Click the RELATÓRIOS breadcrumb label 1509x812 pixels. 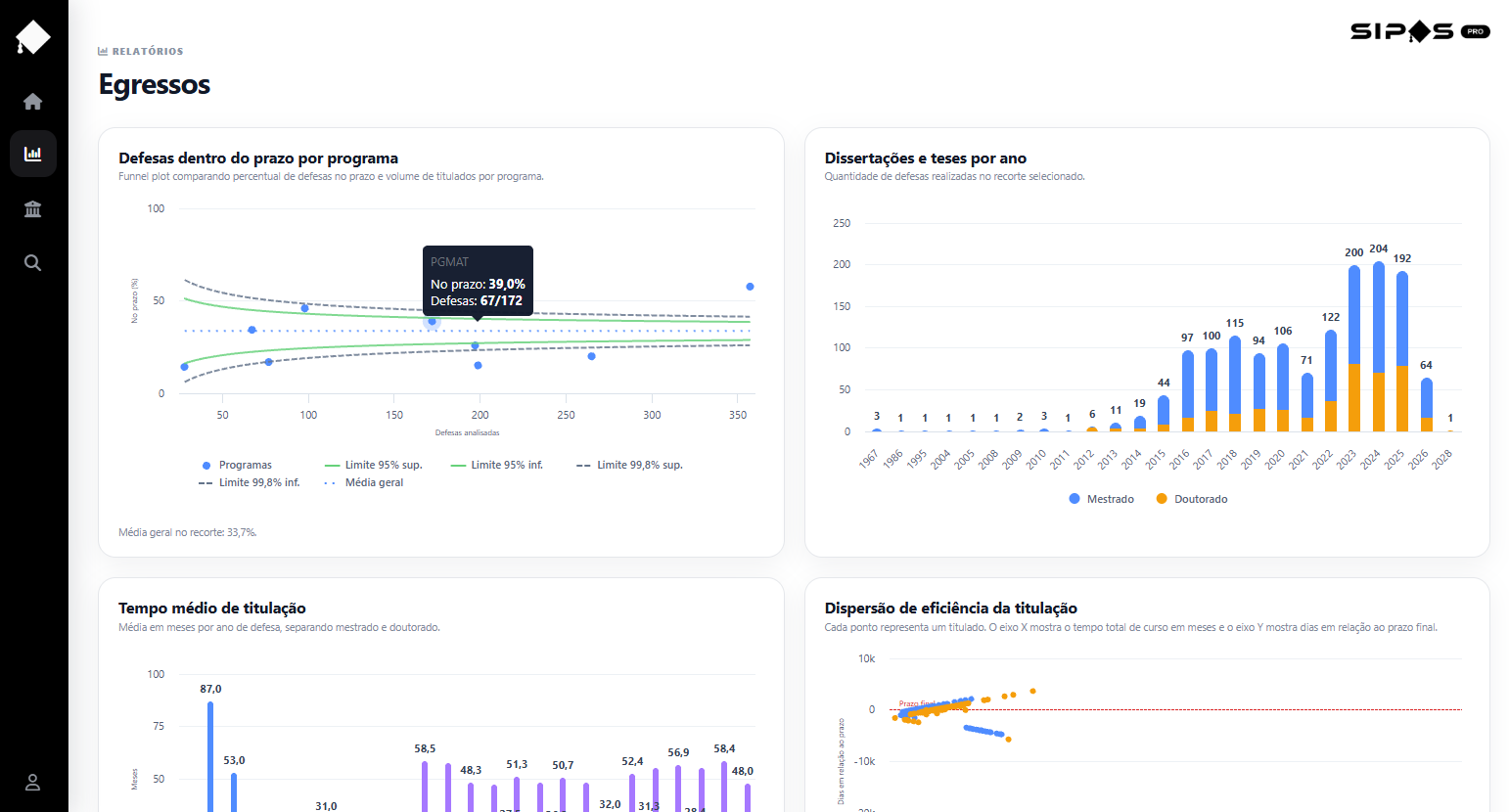148,51
